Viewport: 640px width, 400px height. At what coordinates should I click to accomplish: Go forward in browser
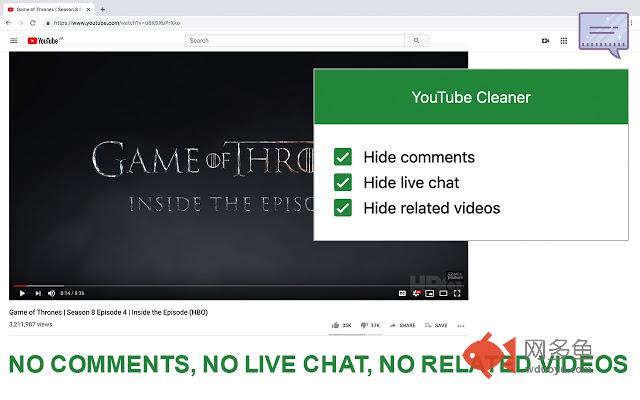[21, 23]
